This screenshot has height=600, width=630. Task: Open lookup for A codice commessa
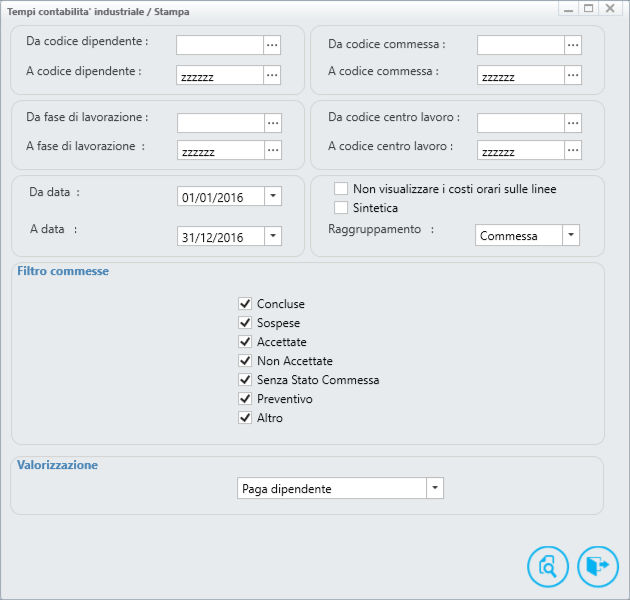573,75
